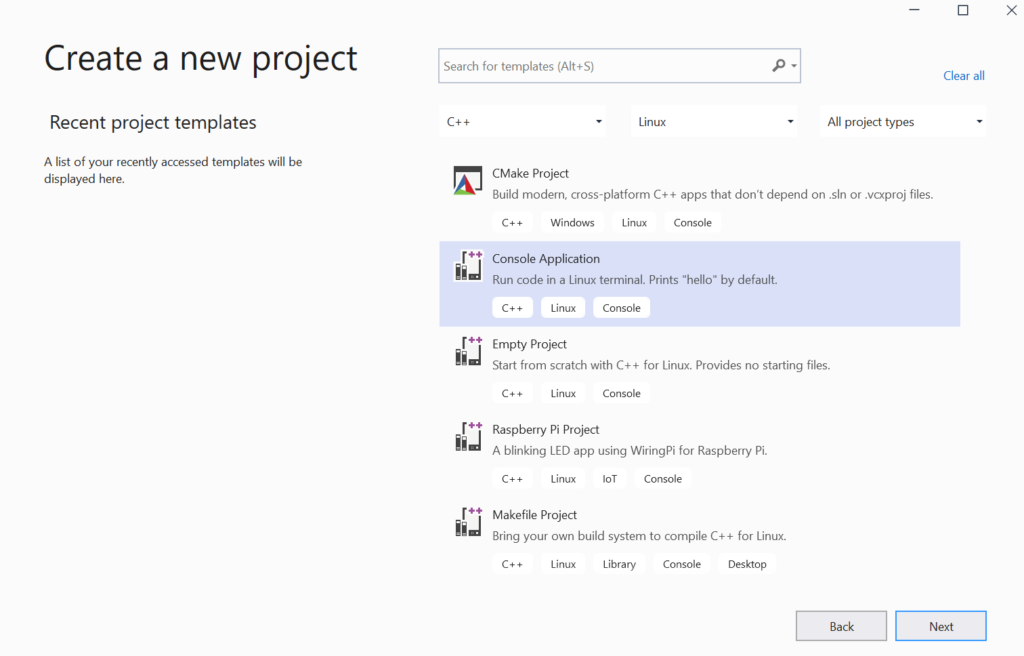The width and height of the screenshot is (1024, 656).
Task: Click the search magnifier icon
Action: click(x=778, y=65)
